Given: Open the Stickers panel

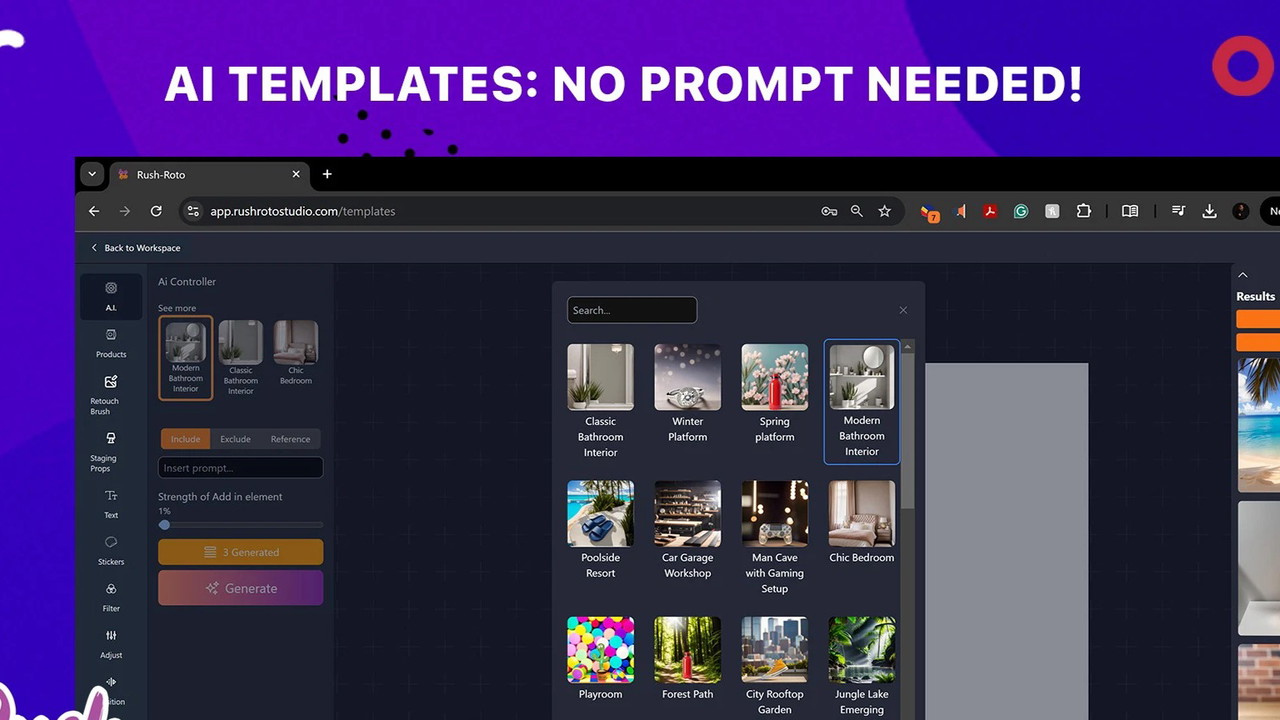Looking at the screenshot, I should pos(111,550).
